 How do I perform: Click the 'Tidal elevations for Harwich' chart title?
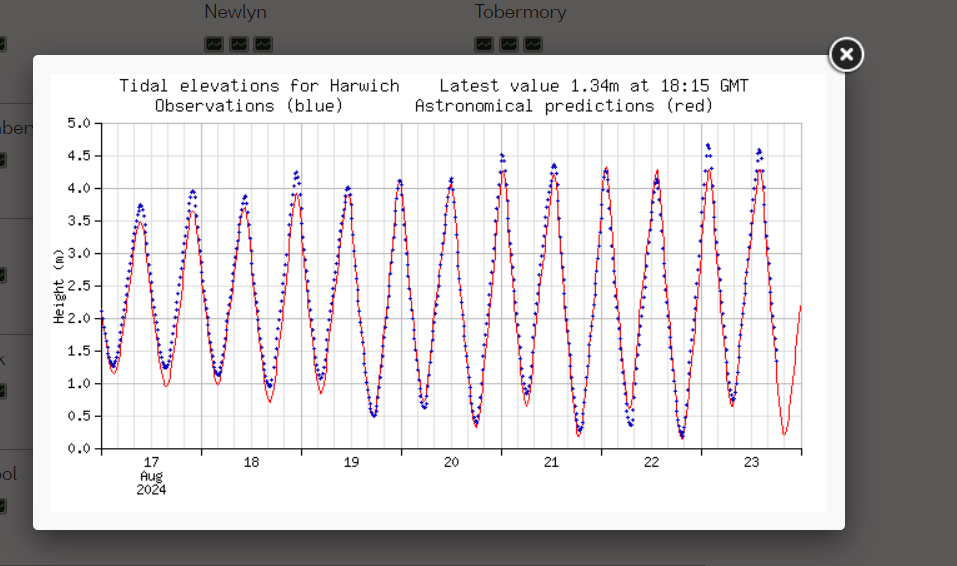click(x=259, y=85)
